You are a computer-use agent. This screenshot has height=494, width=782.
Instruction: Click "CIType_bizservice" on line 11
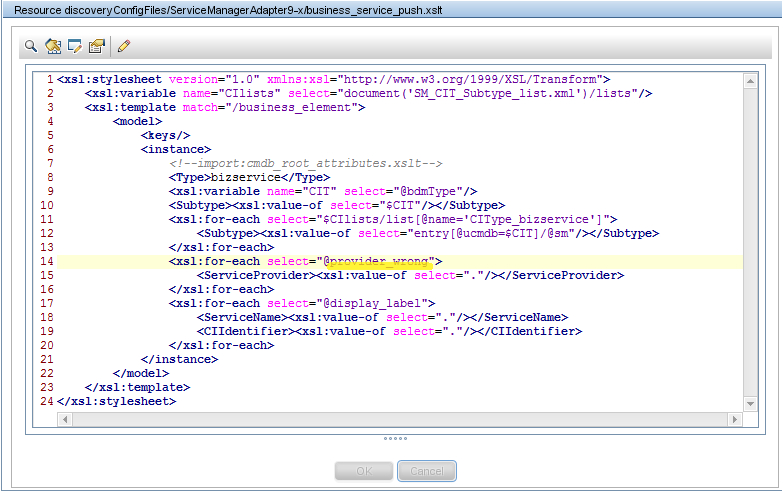tap(529, 219)
